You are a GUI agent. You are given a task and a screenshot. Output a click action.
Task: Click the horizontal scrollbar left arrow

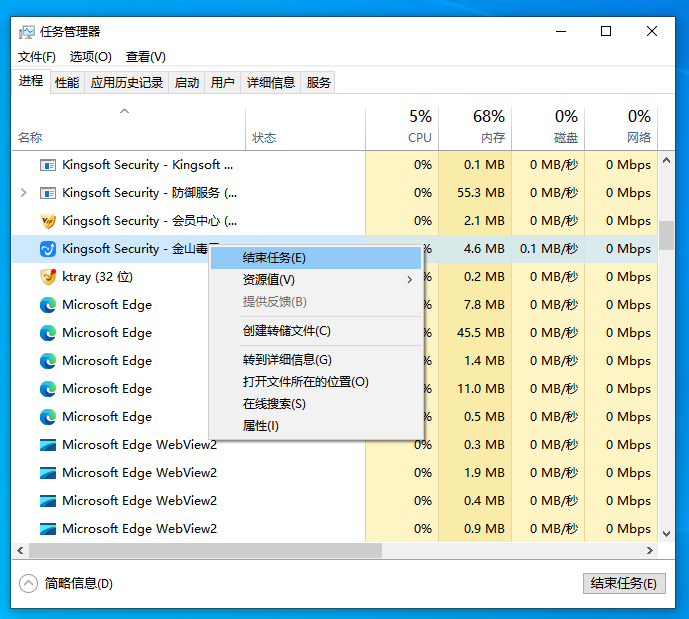tap(20, 550)
